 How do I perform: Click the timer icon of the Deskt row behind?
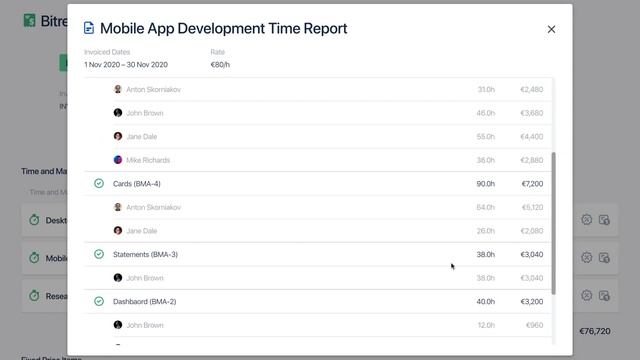click(x=34, y=220)
